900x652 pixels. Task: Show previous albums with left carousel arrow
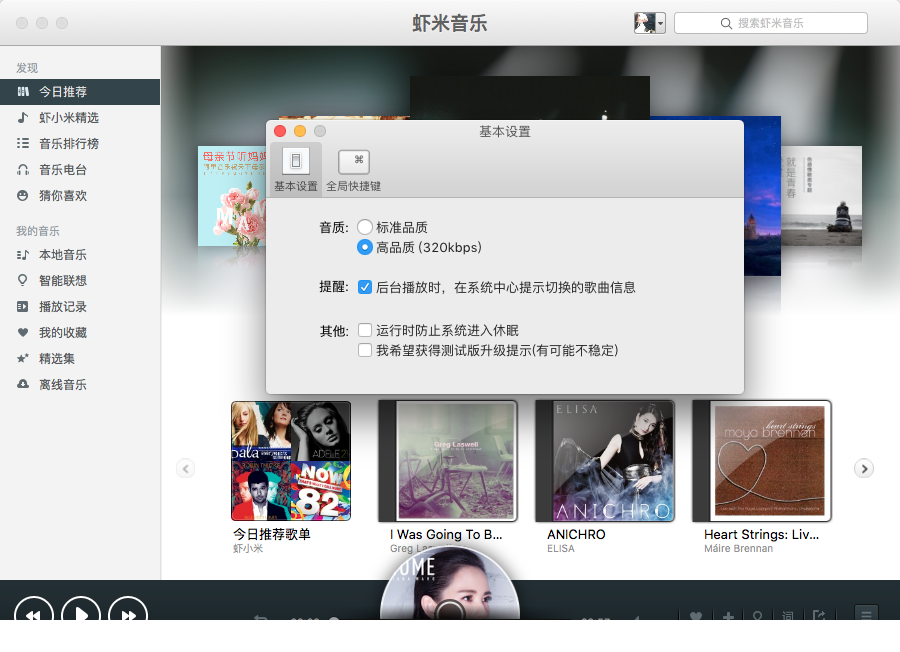185,468
